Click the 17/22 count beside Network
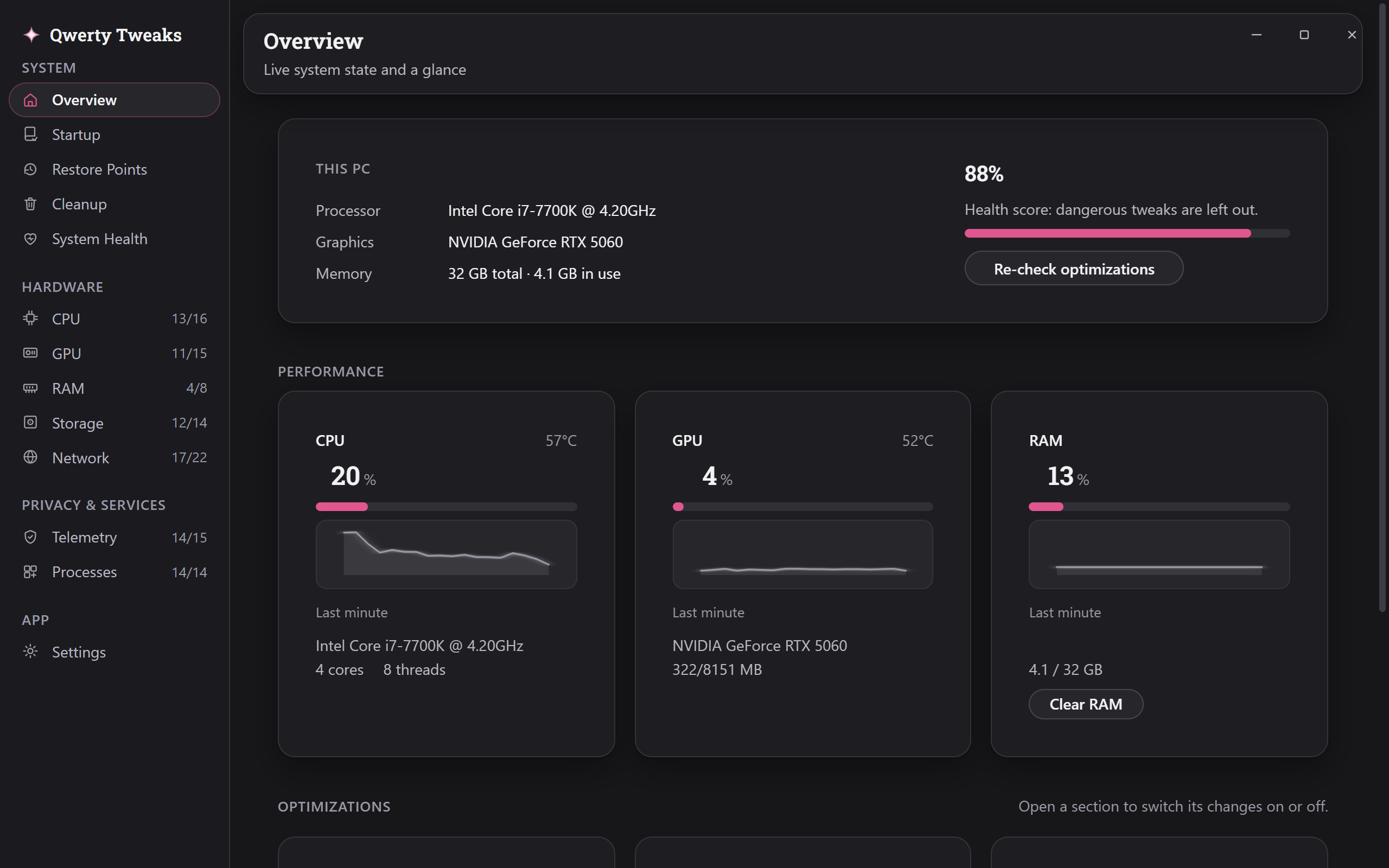This screenshot has width=1389, height=868. point(189,457)
